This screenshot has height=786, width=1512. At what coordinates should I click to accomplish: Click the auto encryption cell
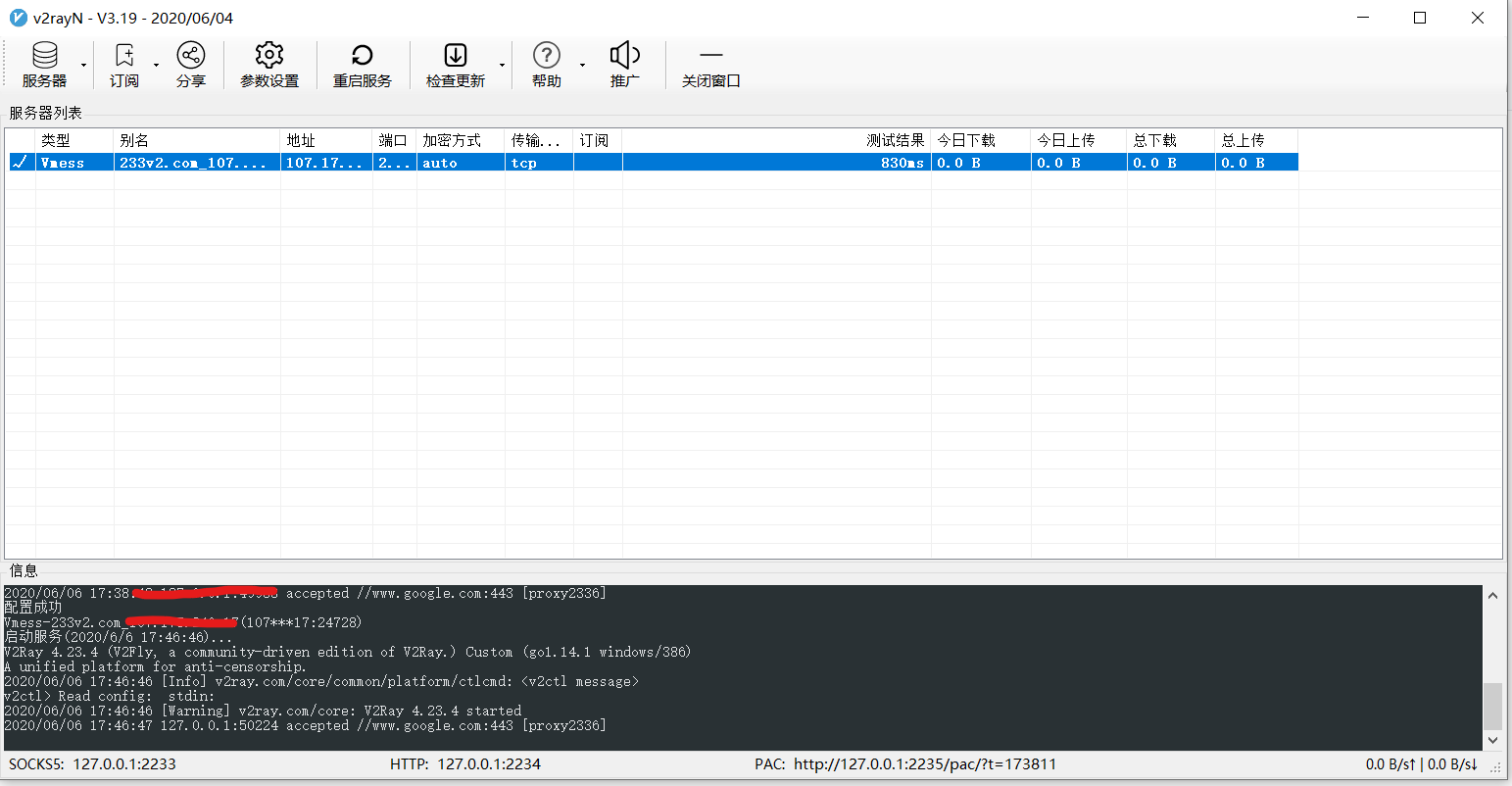point(461,163)
